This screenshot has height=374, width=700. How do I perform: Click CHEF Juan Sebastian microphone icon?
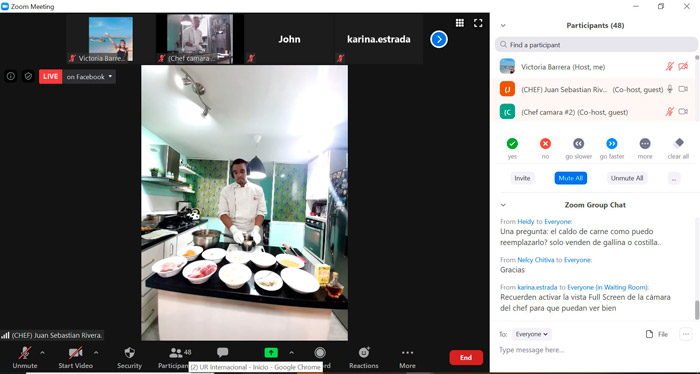tap(670, 89)
